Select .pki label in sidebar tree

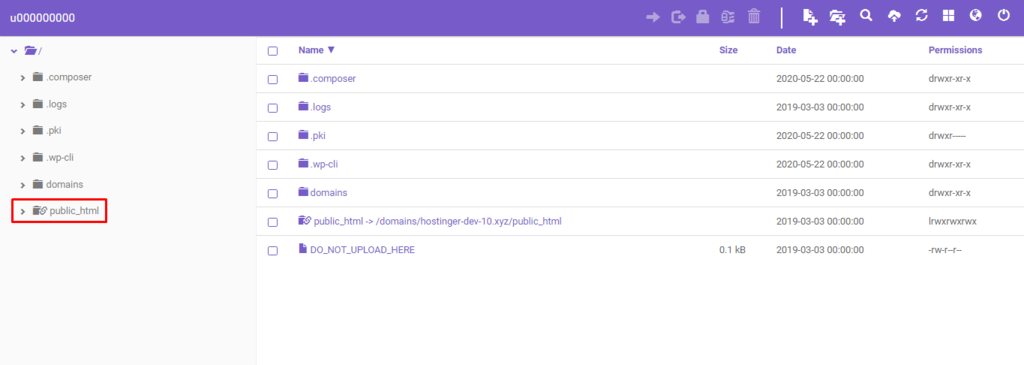point(54,131)
